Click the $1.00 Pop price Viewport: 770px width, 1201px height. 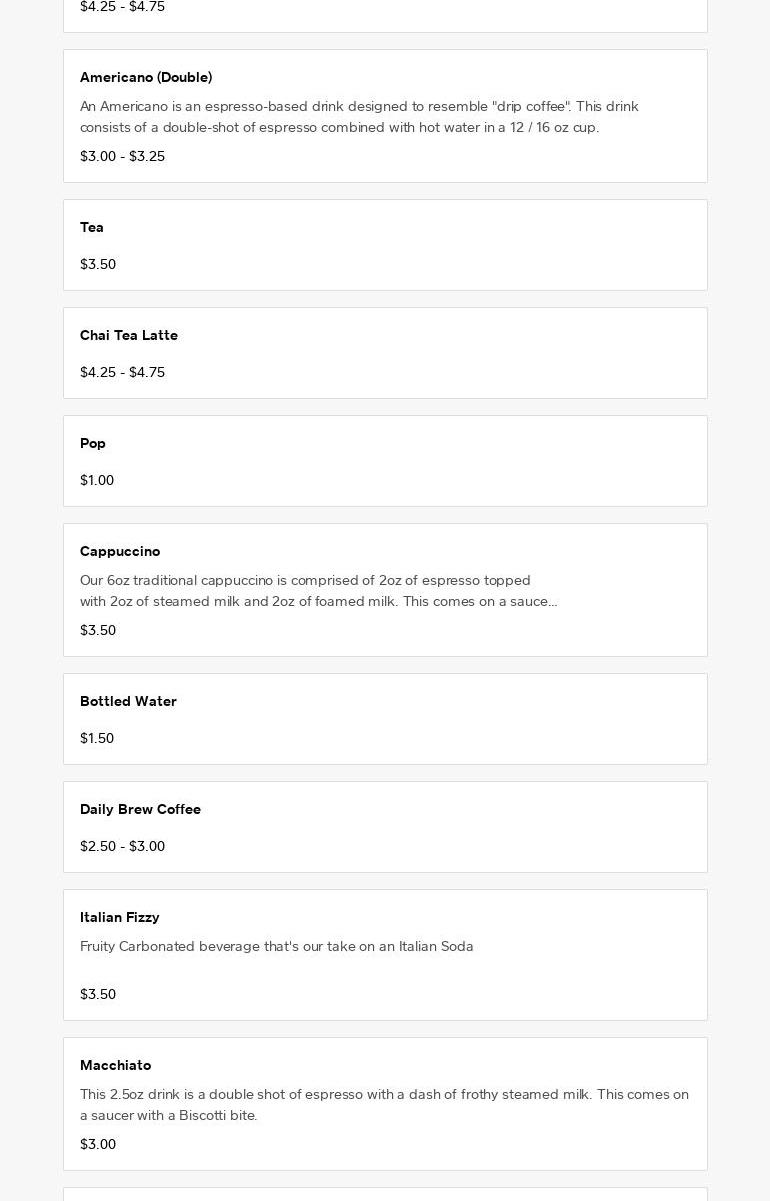(x=97, y=480)
